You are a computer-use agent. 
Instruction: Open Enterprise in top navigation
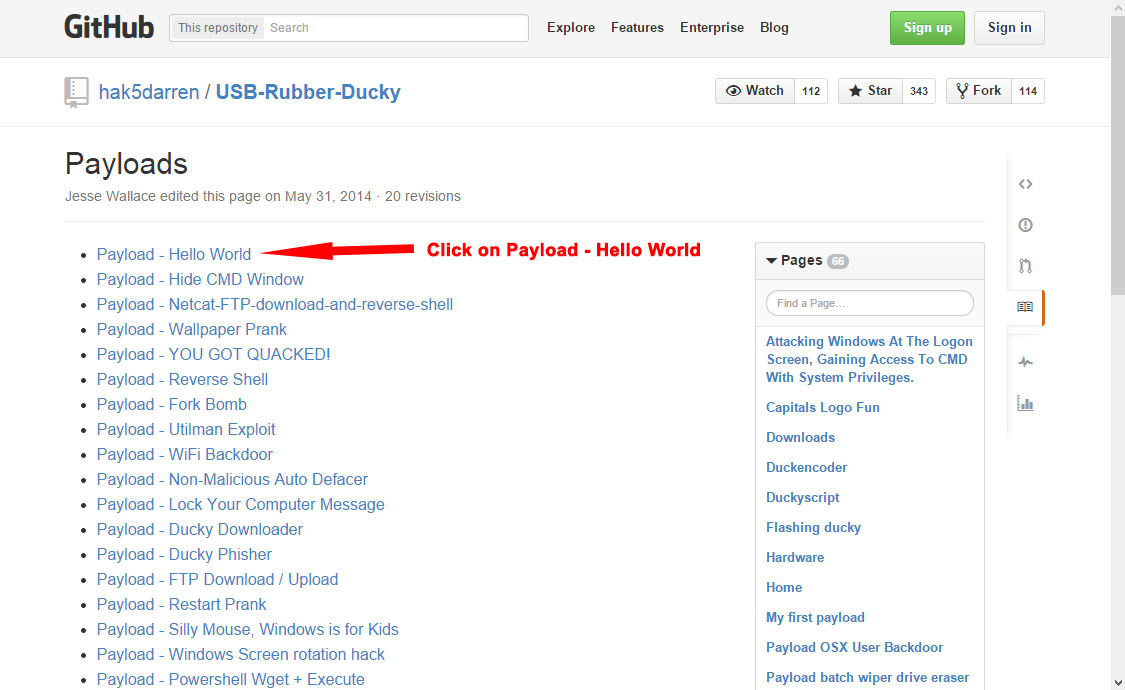712,27
